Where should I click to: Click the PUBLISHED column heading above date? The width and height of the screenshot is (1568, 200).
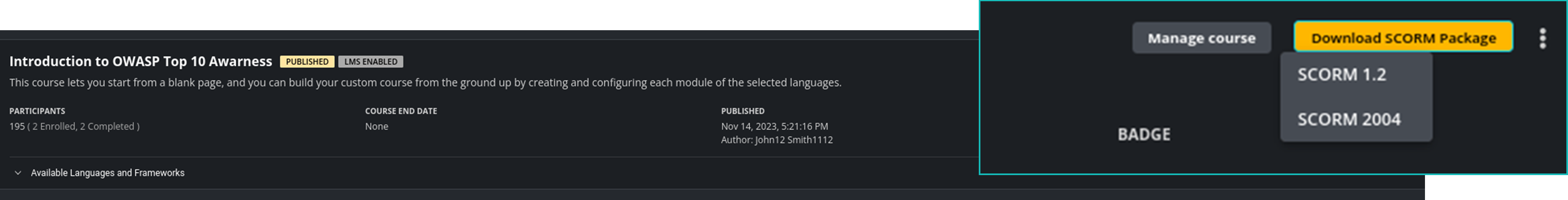click(x=742, y=111)
